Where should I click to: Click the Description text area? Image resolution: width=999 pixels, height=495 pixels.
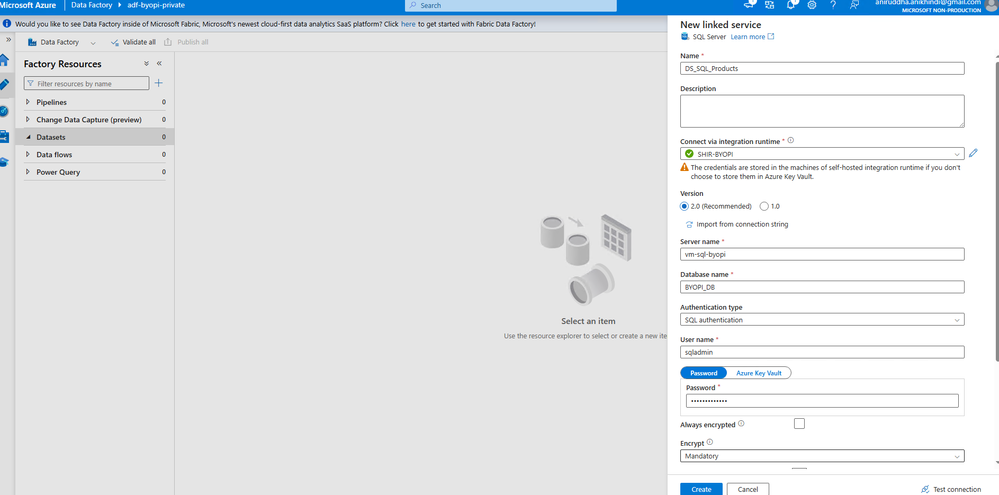[x=822, y=111]
